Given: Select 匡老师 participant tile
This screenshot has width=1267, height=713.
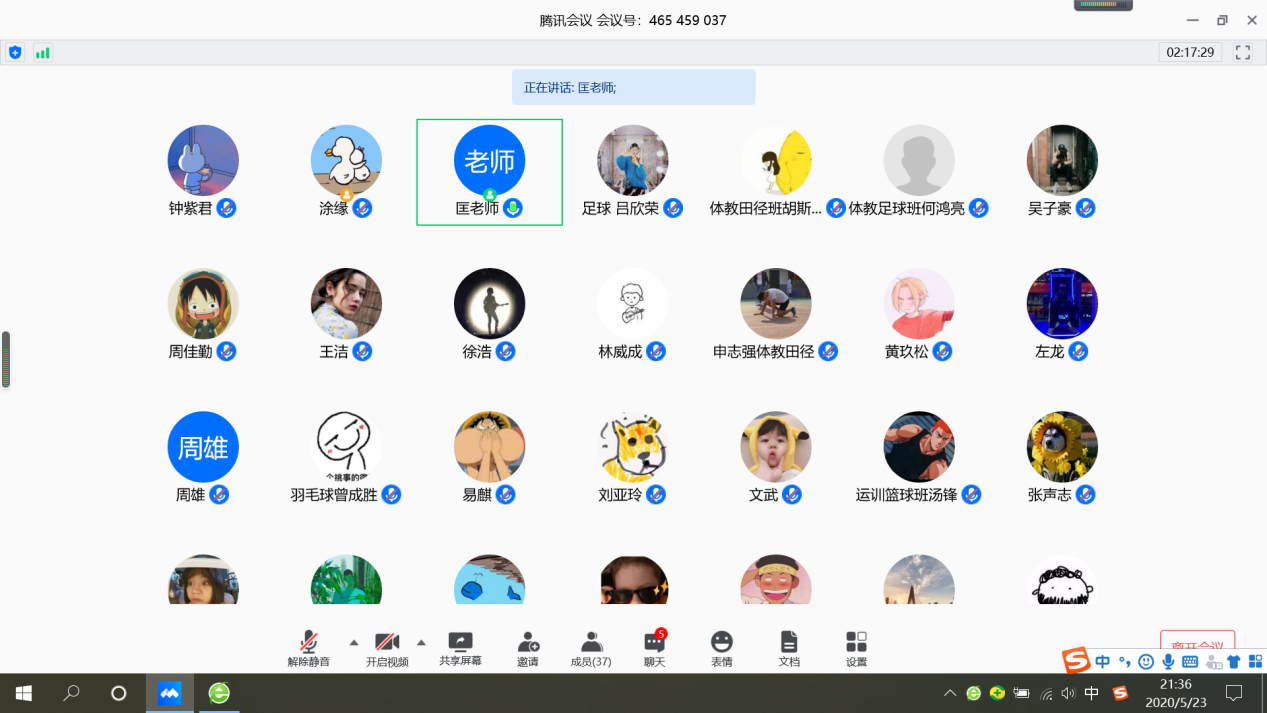Looking at the screenshot, I should click(x=489, y=172).
